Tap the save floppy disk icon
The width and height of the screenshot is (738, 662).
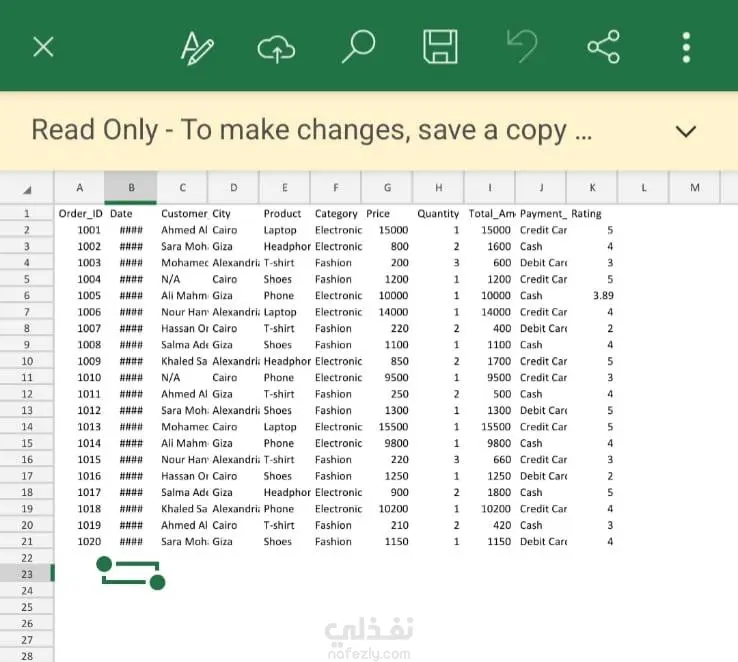click(440, 47)
